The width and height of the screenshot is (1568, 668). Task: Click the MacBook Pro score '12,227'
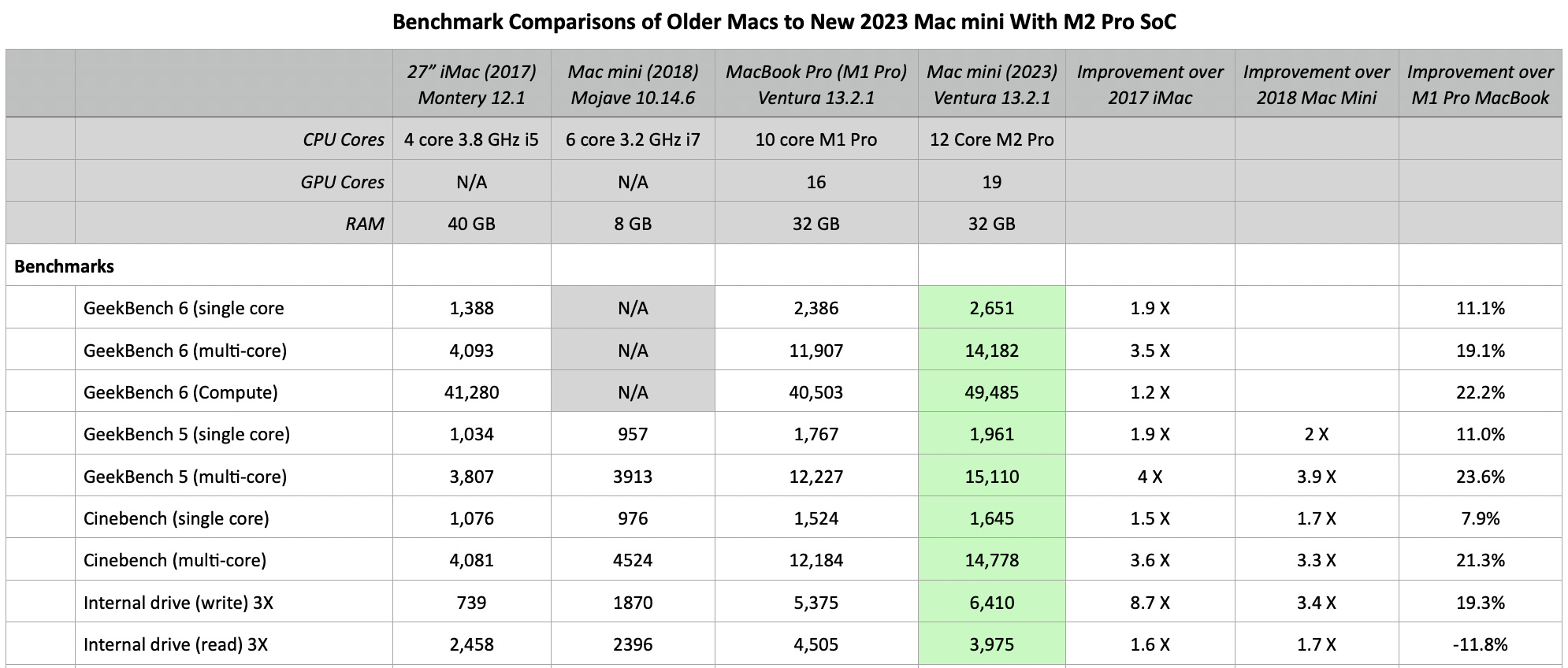pyautogui.click(x=816, y=477)
